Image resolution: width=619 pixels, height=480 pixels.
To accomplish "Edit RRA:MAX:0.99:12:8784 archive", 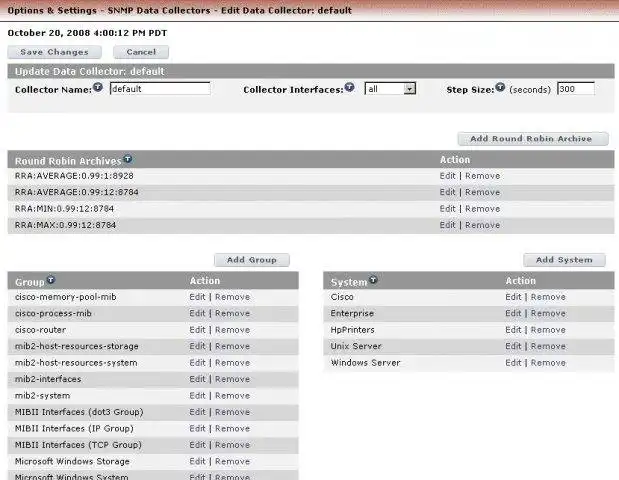I will pyautogui.click(x=447, y=225).
